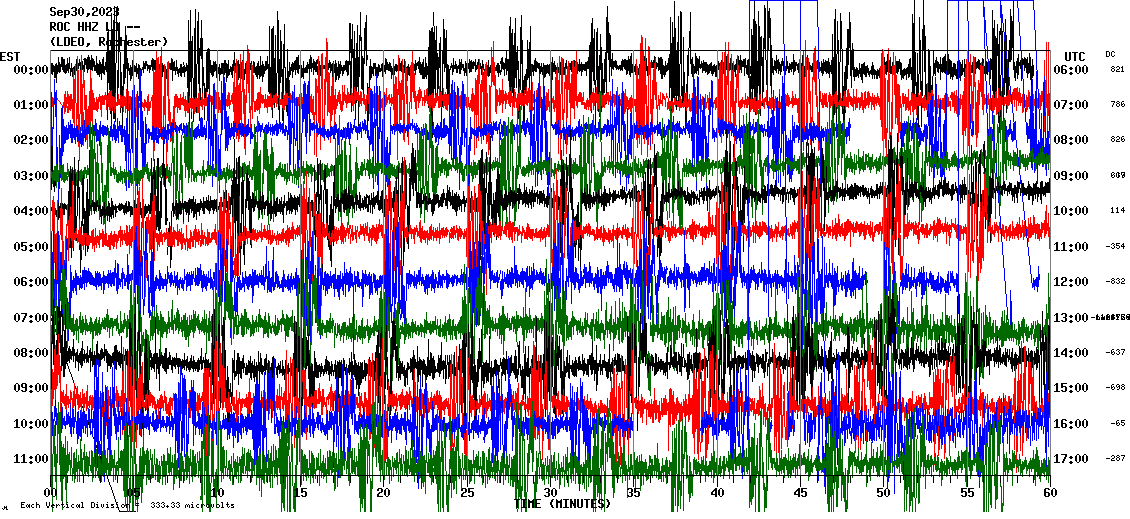Pick the 07:00 UTC row label

(1071, 105)
